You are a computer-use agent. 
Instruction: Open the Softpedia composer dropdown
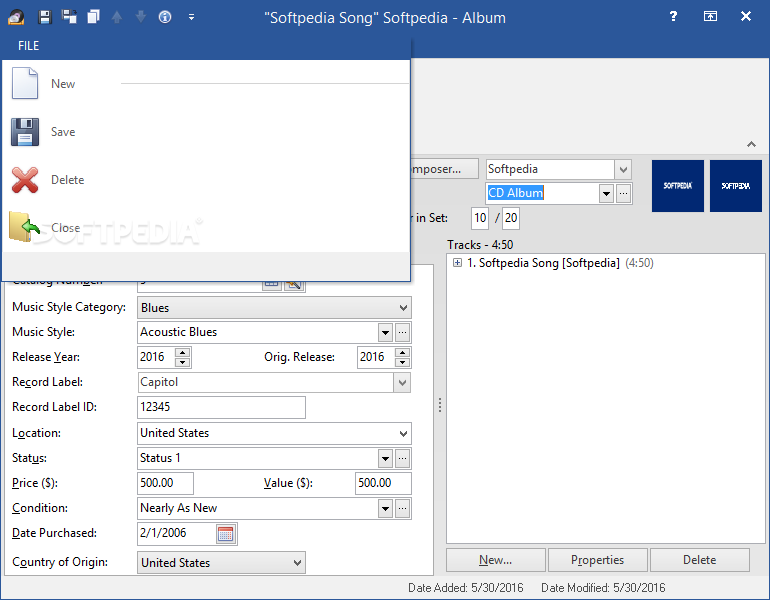(x=623, y=169)
